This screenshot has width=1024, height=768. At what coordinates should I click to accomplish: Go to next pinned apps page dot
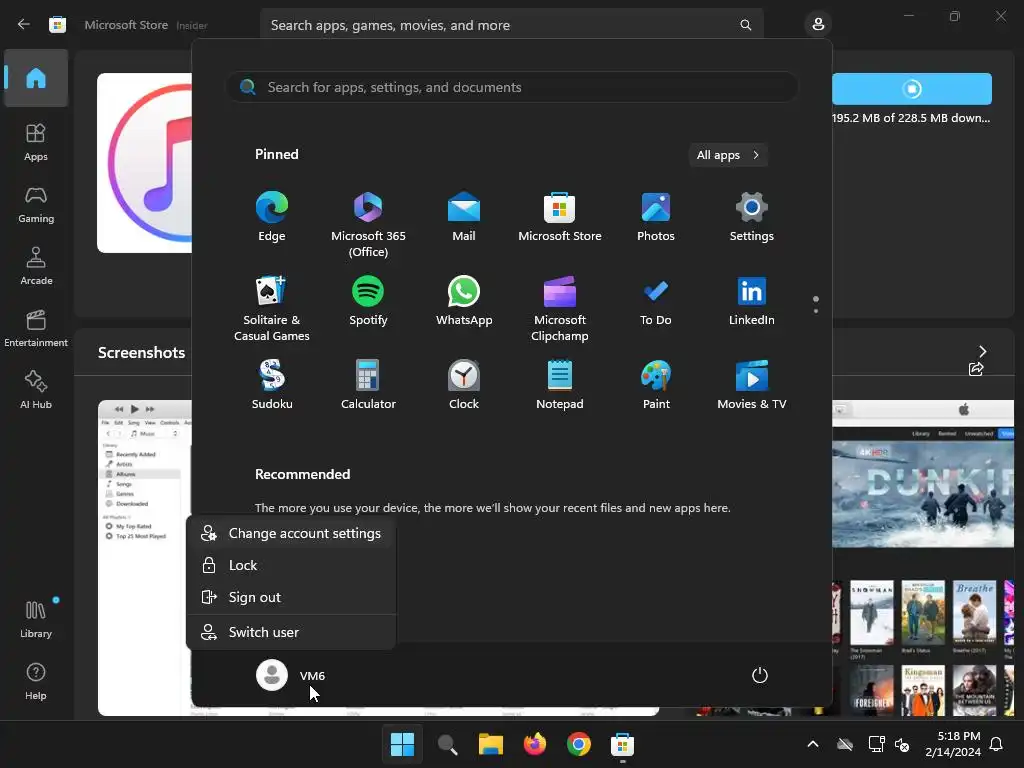point(816,311)
